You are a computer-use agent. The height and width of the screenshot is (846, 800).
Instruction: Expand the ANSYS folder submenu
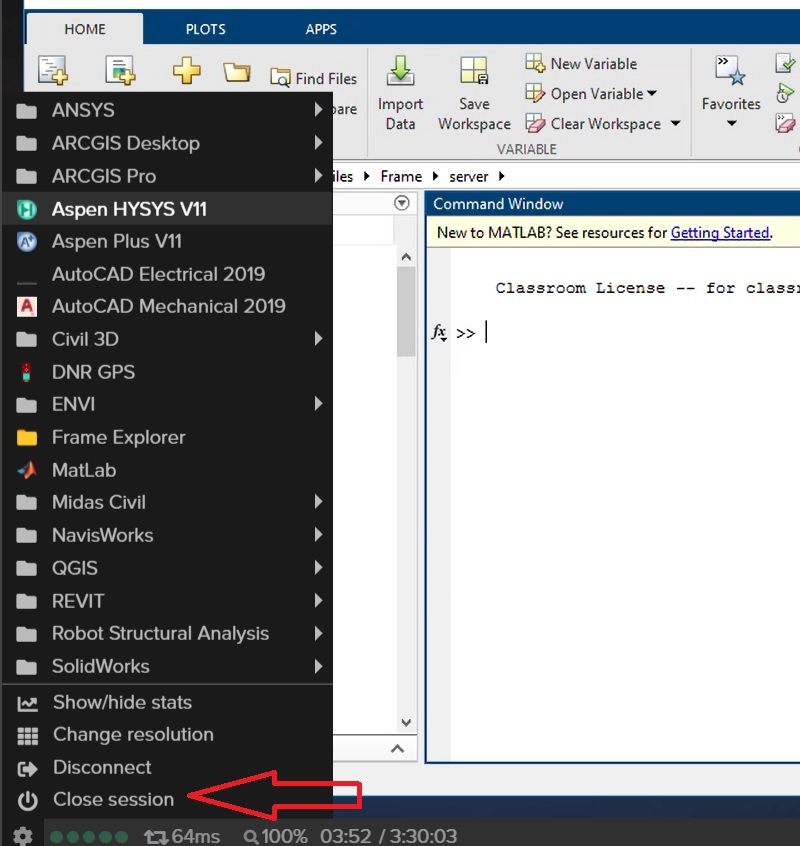click(x=318, y=110)
